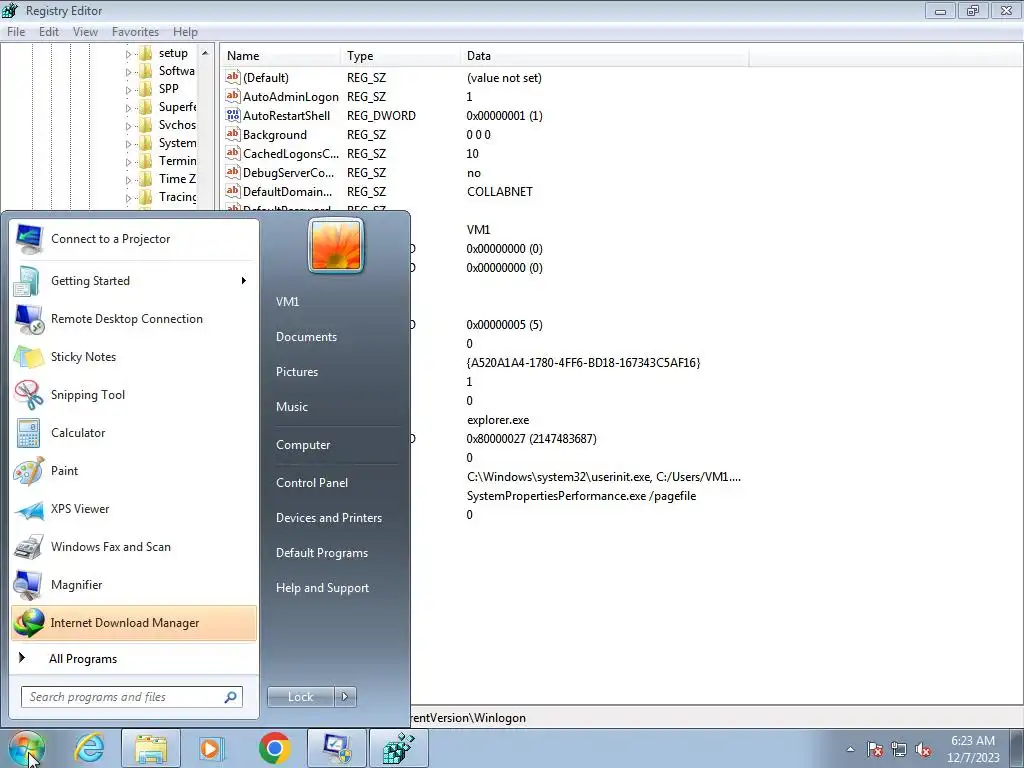This screenshot has height=768, width=1024.
Task: Launch Snipping Tool scissors icon
Action: click(x=29, y=395)
